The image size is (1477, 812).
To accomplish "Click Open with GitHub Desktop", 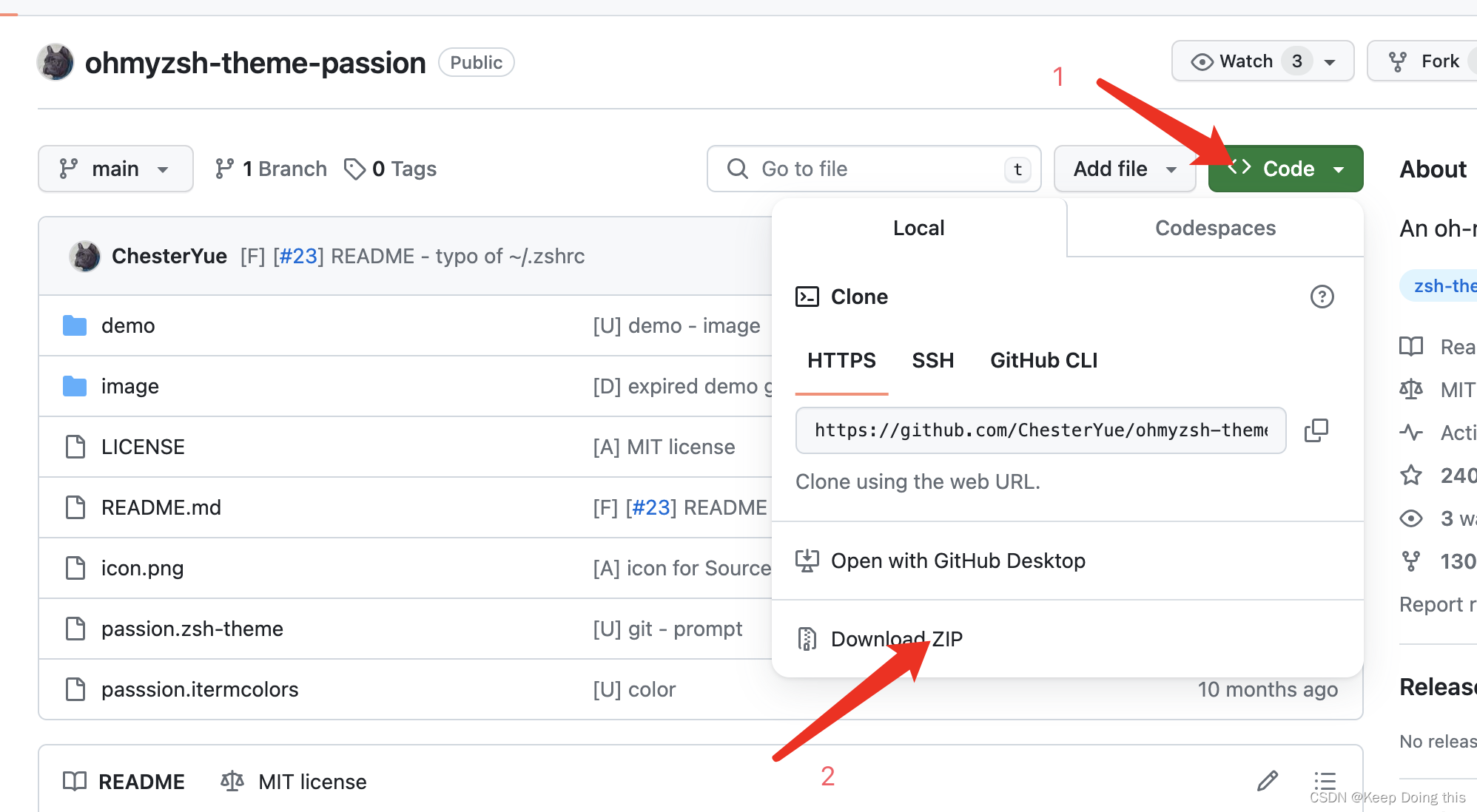I will click(x=958, y=561).
